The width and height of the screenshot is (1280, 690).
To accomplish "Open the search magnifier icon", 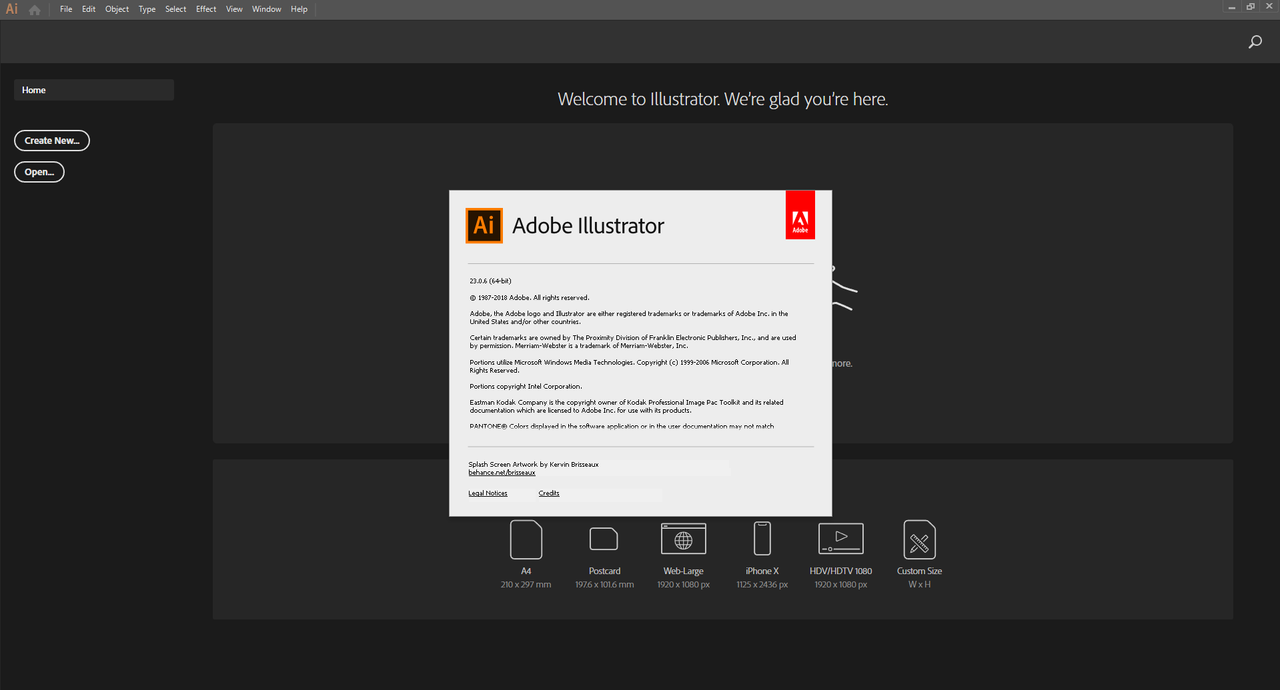I will pyautogui.click(x=1255, y=42).
